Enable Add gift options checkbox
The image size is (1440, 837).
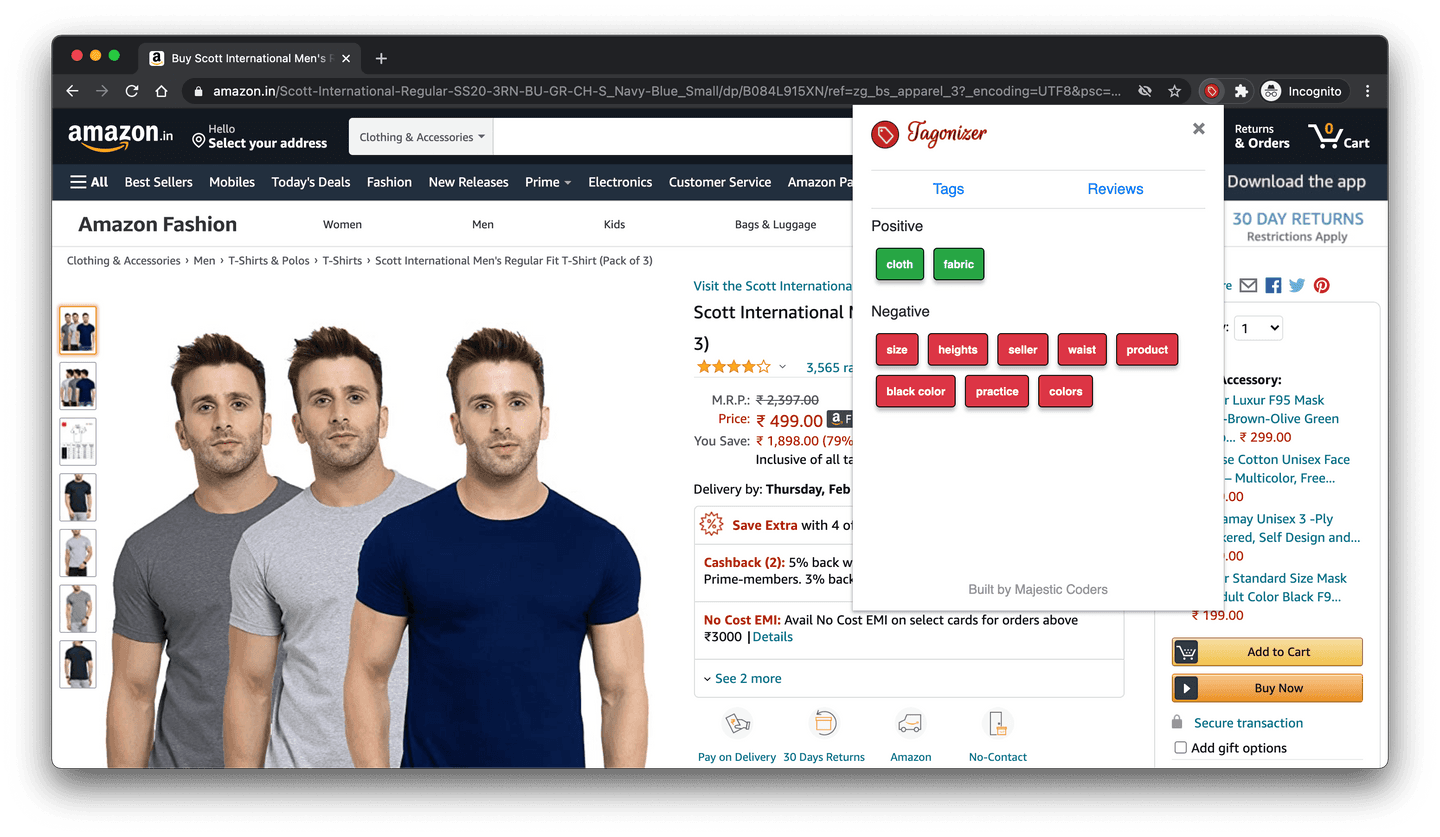pyautogui.click(x=1181, y=748)
